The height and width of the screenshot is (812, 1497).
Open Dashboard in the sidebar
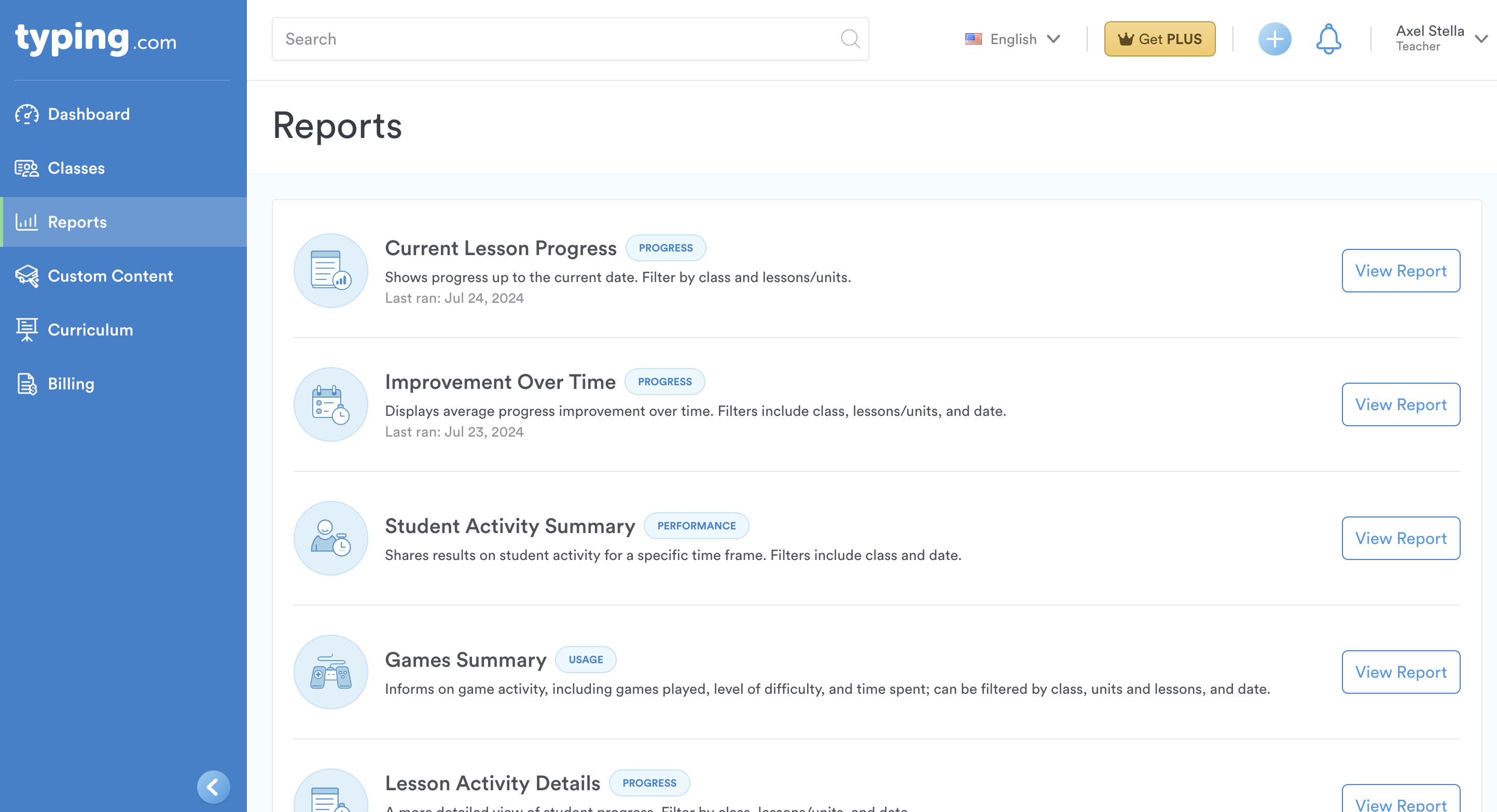[88, 114]
